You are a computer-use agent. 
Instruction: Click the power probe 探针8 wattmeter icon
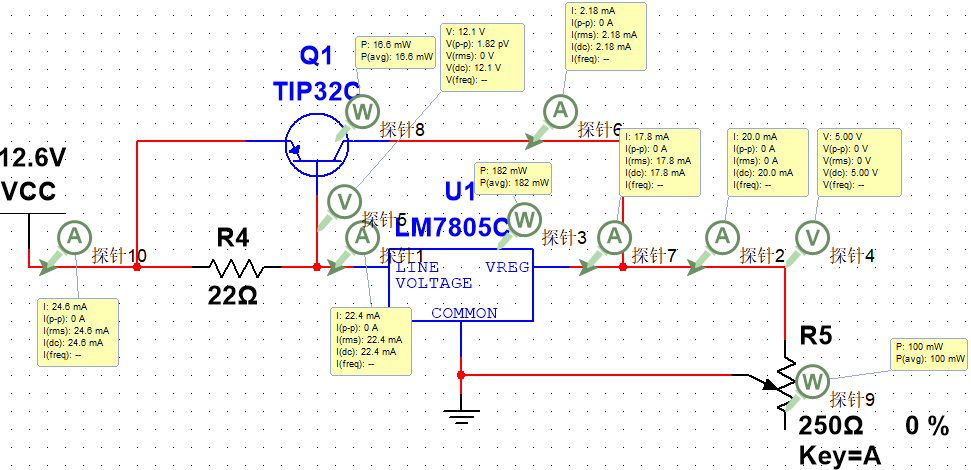pyautogui.click(x=360, y=112)
